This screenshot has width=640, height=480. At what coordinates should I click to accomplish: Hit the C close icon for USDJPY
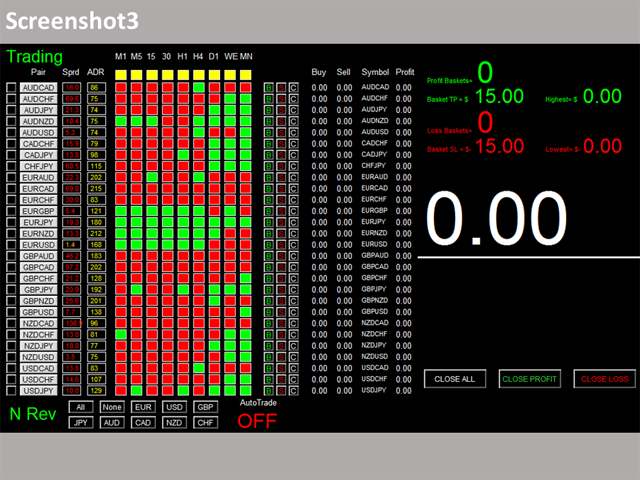click(293, 390)
